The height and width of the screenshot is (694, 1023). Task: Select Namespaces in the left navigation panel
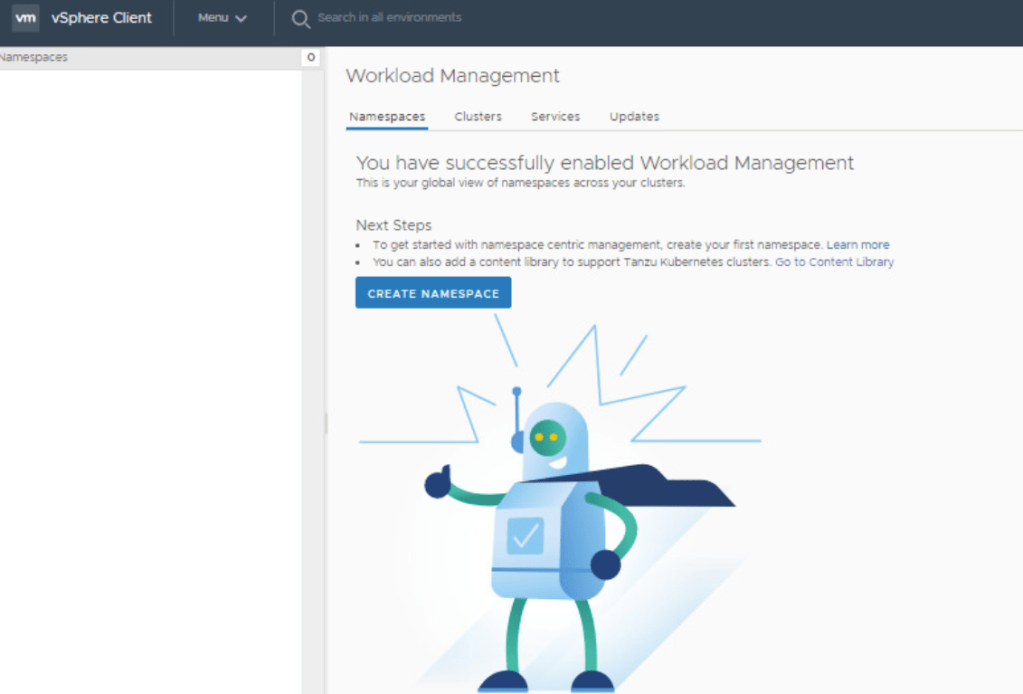[x=35, y=58]
